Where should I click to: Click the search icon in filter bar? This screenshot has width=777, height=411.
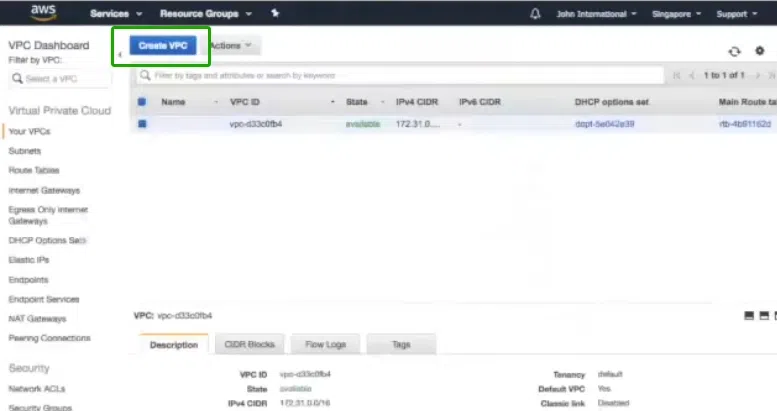point(145,75)
